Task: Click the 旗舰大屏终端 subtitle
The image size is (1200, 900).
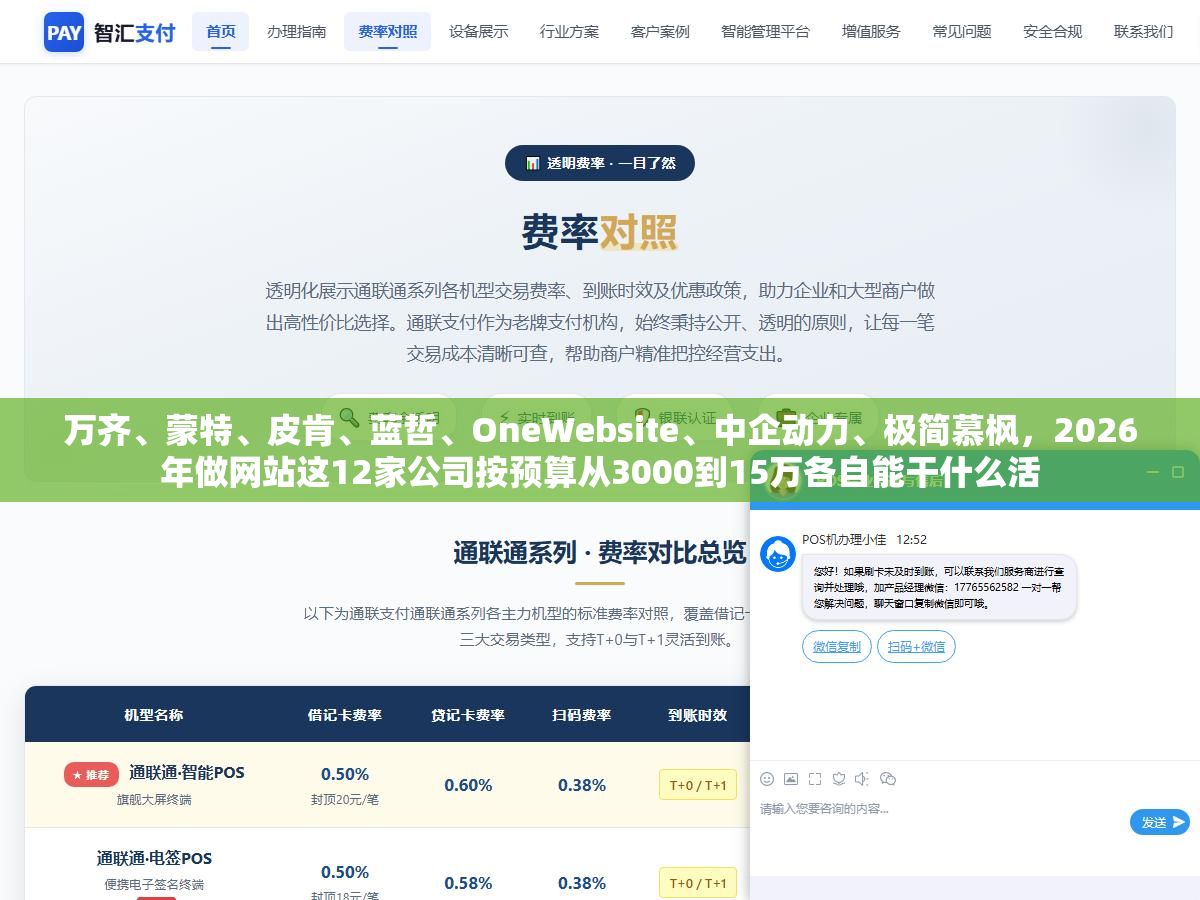Action: tap(154, 800)
